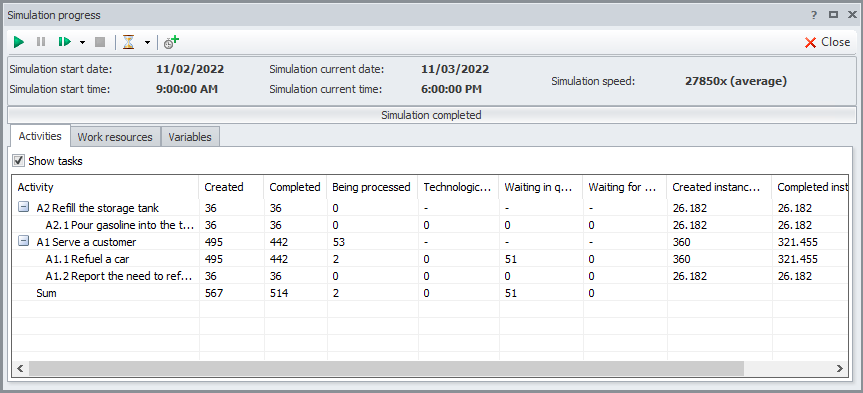Click the horizontal scrollbar thumb
Viewport: 863px width, 393px height.
click(x=386, y=368)
